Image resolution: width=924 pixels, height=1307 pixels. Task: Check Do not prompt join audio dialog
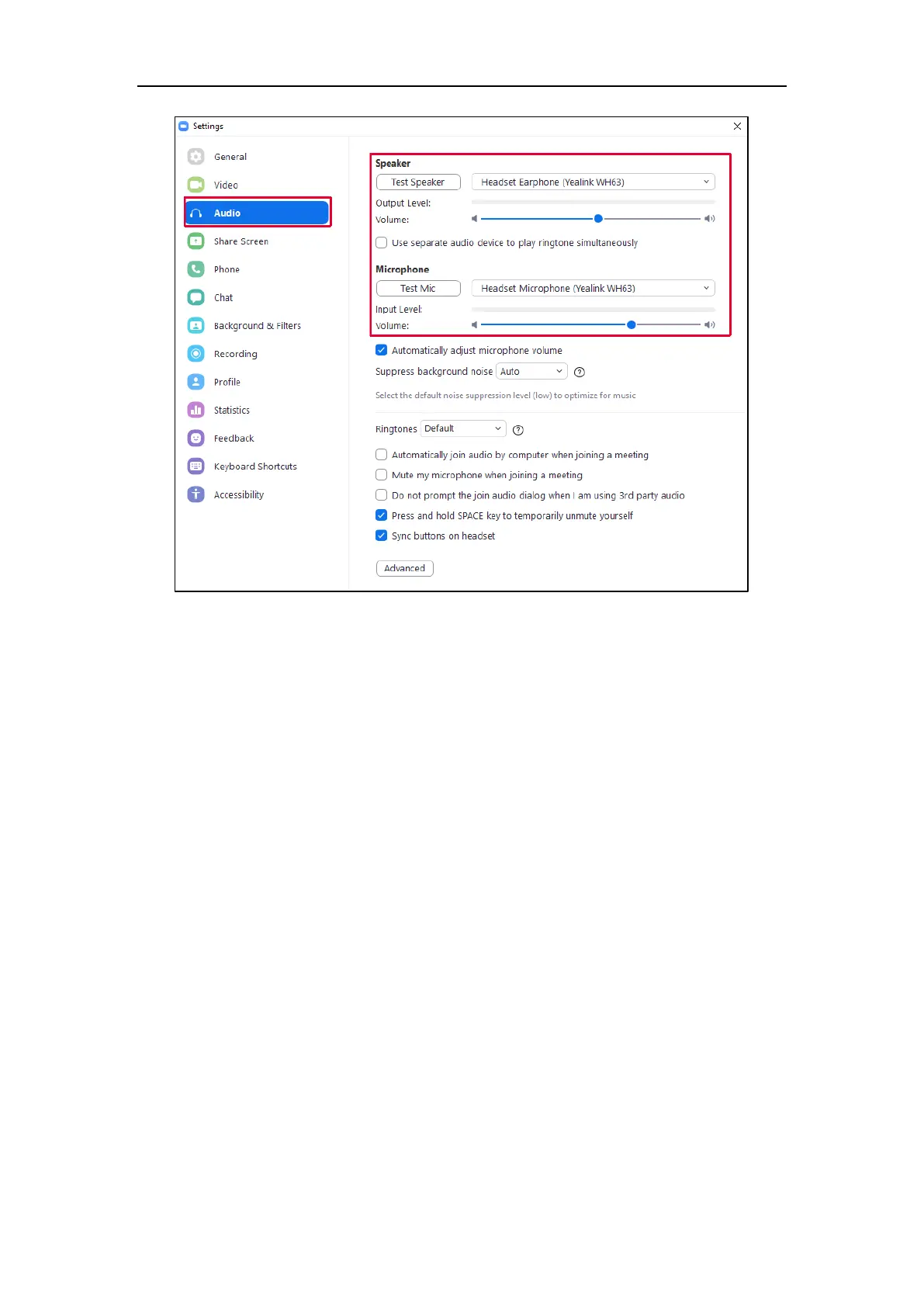click(x=382, y=495)
